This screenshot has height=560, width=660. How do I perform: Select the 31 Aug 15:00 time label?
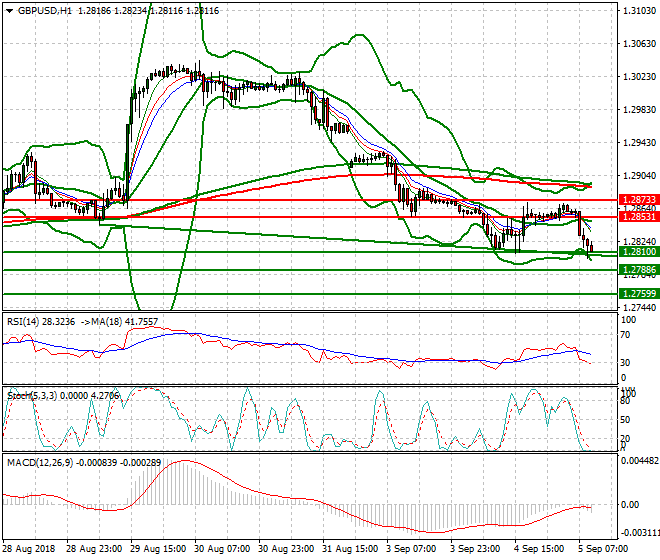pyautogui.click(x=349, y=549)
